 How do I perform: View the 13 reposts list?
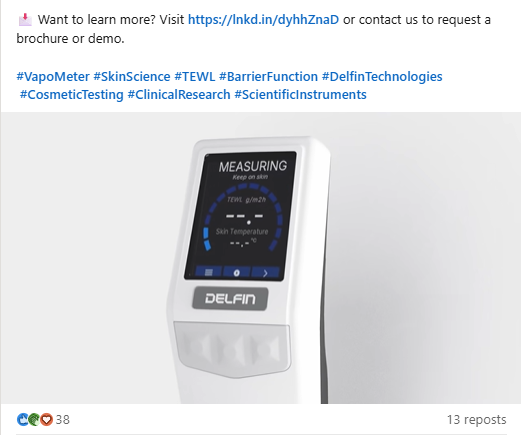(x=476, y=420)
